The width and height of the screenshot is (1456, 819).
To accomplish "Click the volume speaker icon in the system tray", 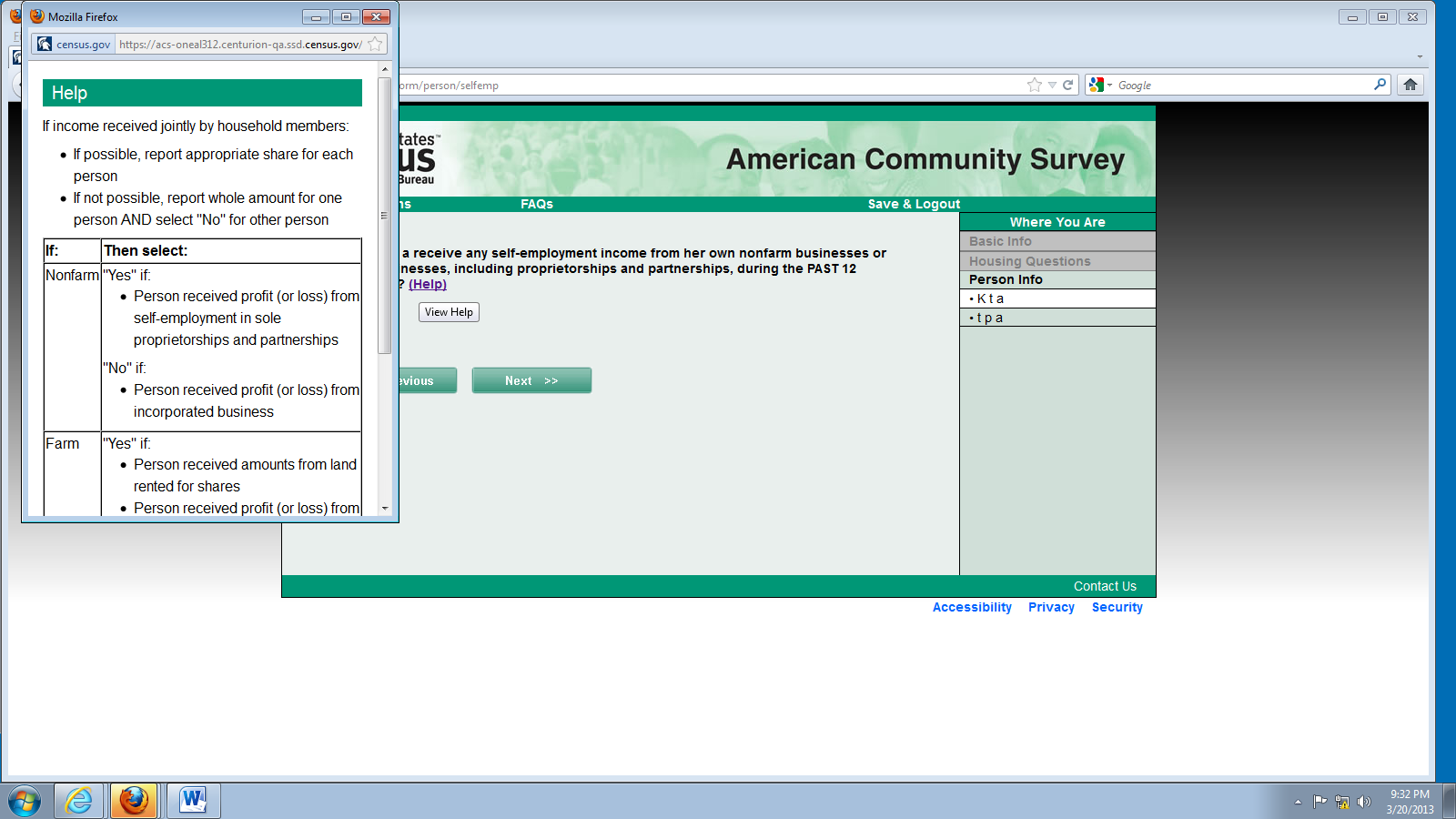I will [1363, 802].
